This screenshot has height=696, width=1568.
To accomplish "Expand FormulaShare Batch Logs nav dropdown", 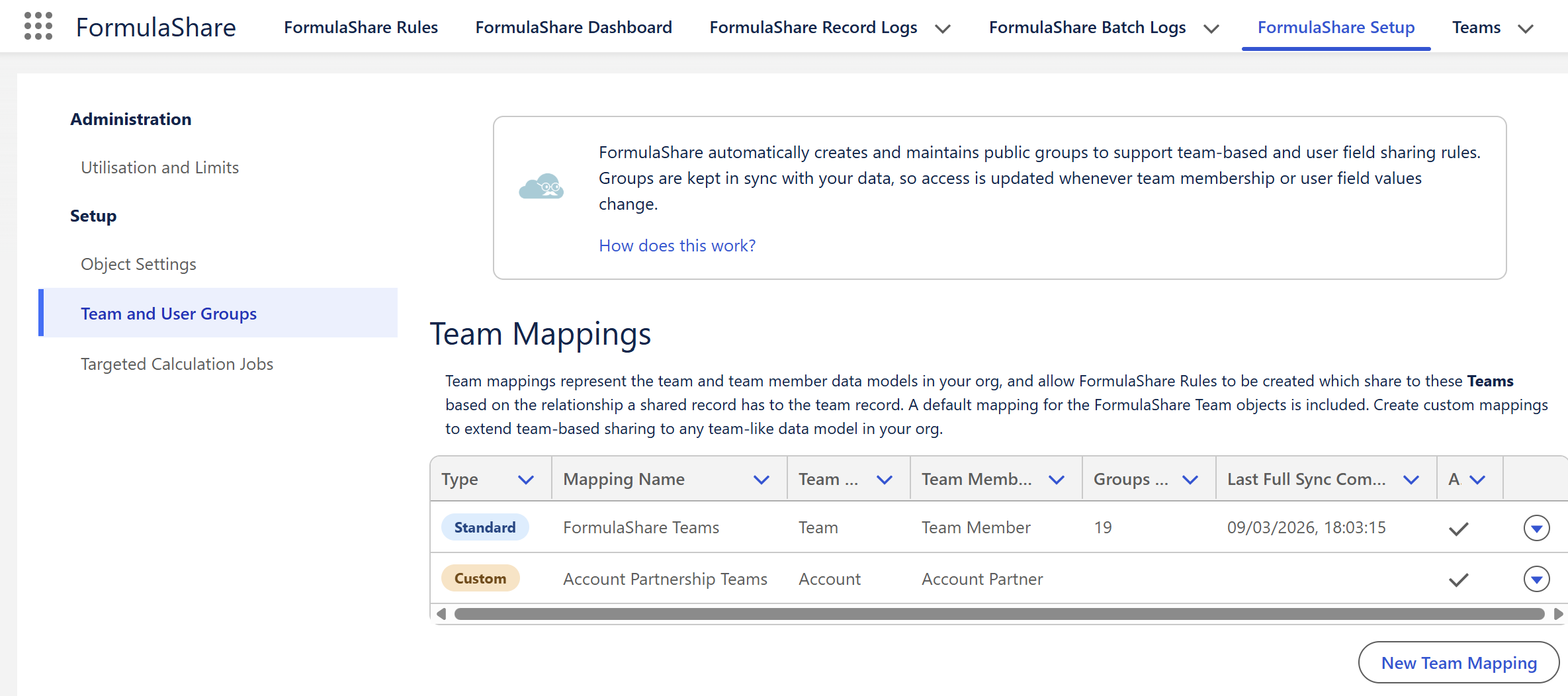I will pos(1211,28).
